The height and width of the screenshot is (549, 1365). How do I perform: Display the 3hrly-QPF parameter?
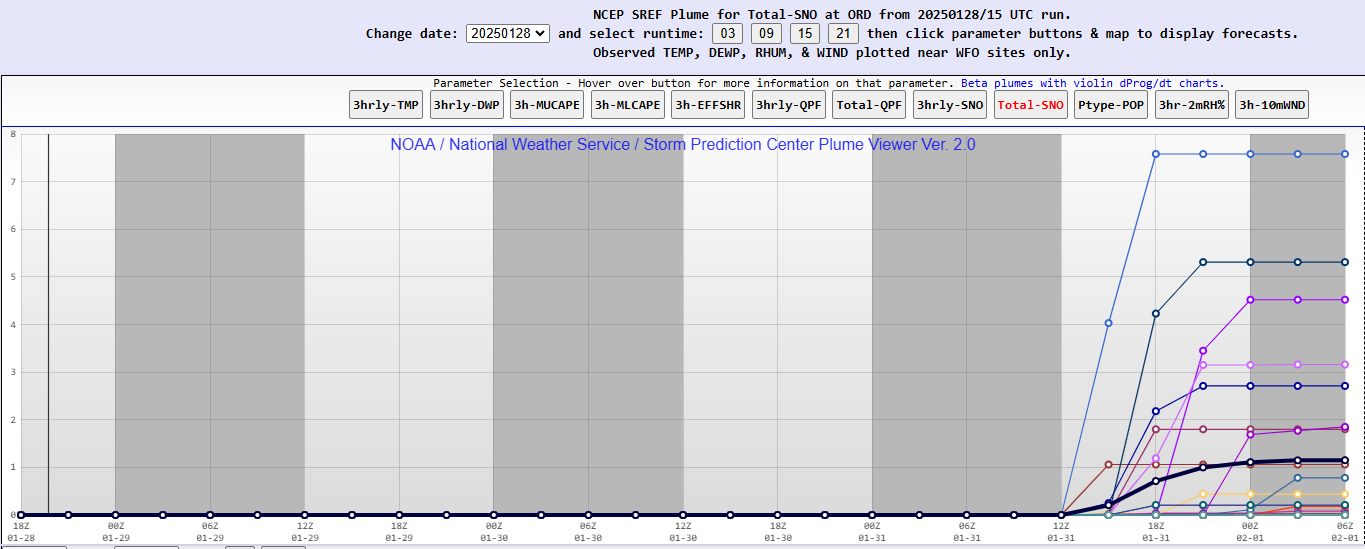(x=789, y=104)
